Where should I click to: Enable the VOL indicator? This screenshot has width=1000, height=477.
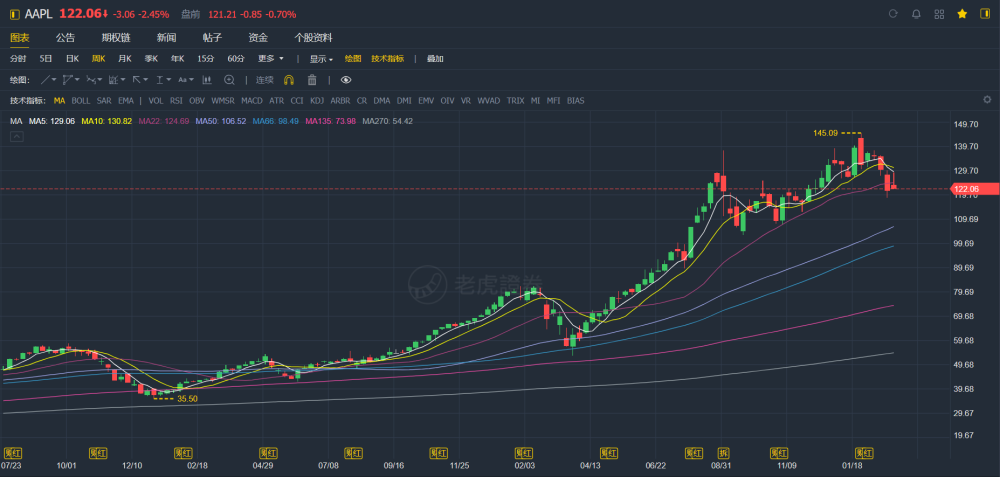point(156,100)
